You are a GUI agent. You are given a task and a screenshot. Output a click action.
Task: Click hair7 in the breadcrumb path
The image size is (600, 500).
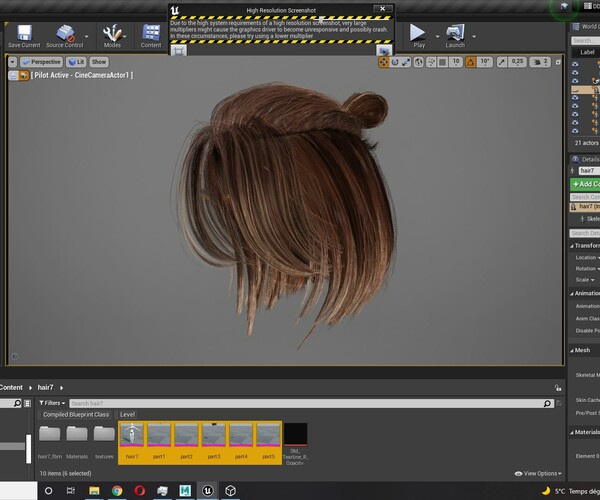(x=45, y=388)
